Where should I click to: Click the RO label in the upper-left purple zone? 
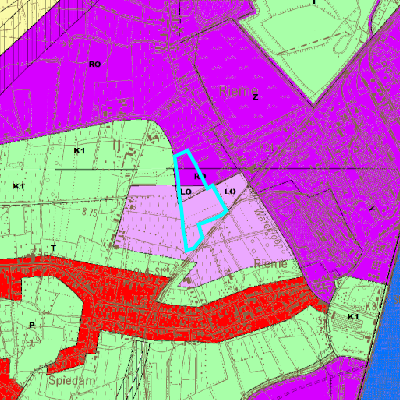pos(95,64)
